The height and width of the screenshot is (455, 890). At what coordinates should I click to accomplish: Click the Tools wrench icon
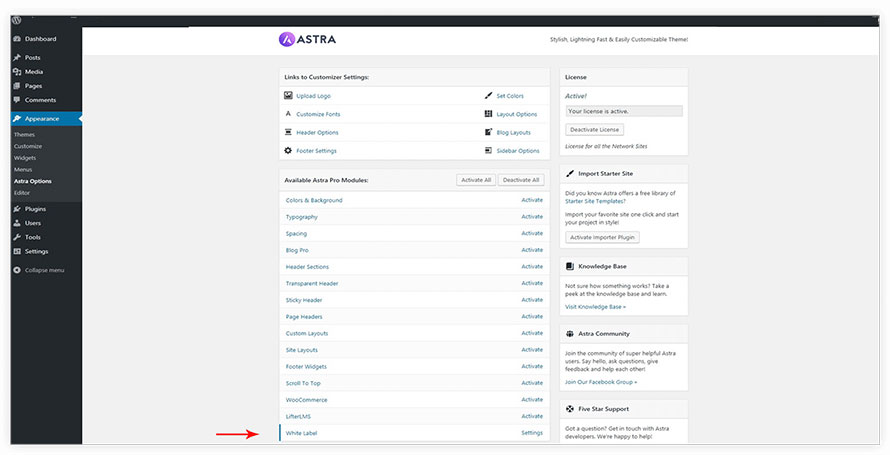coord(17,237)
